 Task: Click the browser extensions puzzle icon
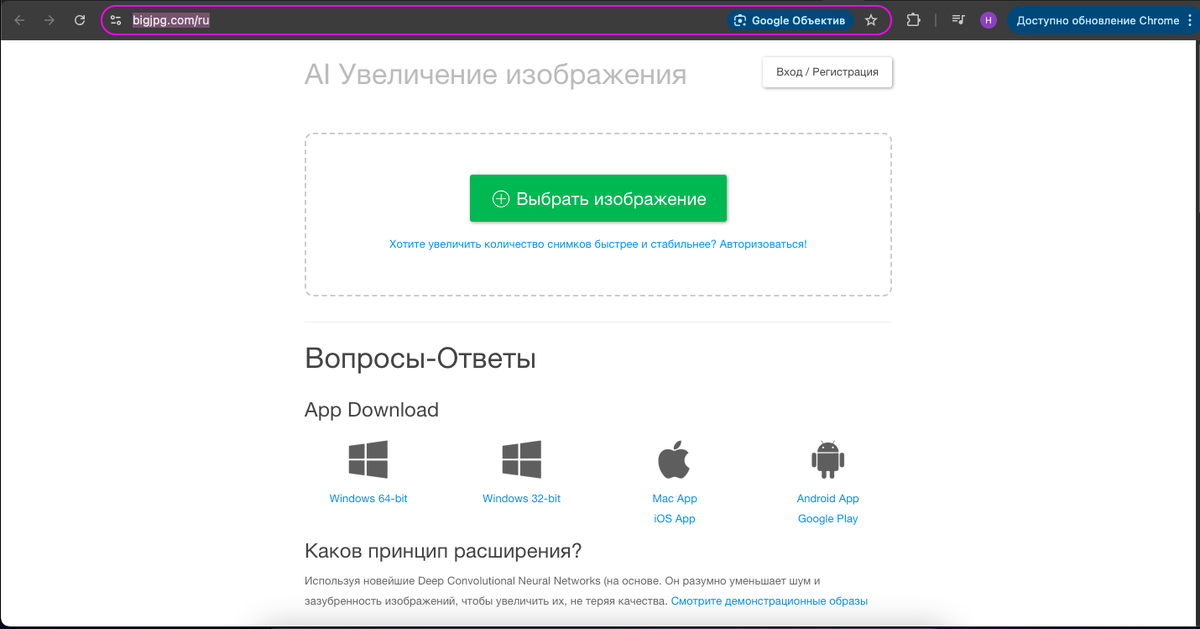[x=913, y=19]
